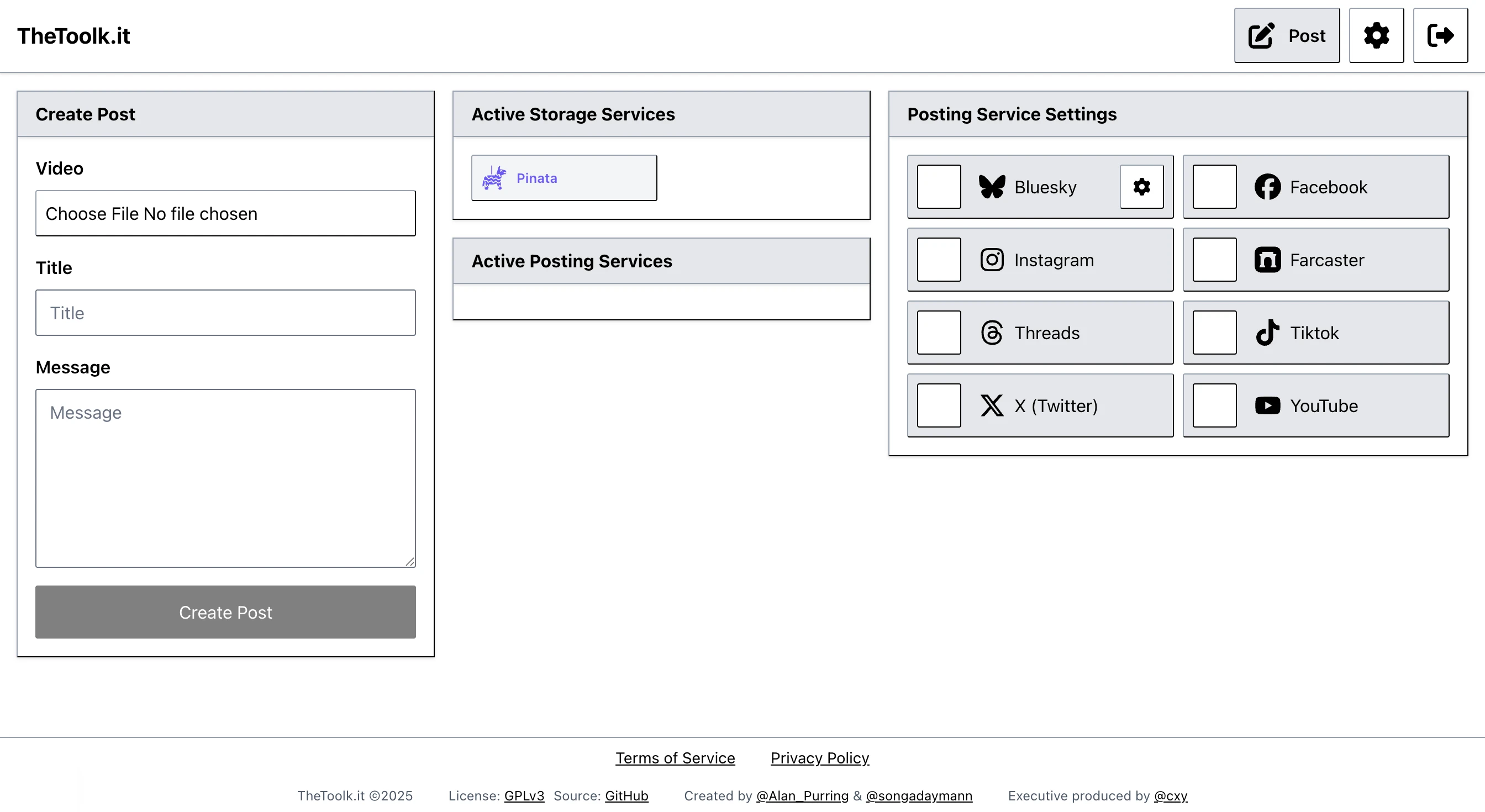Screen dimensions: 1485x812
Task: Click the Threads icon
Action: [992, 333]
